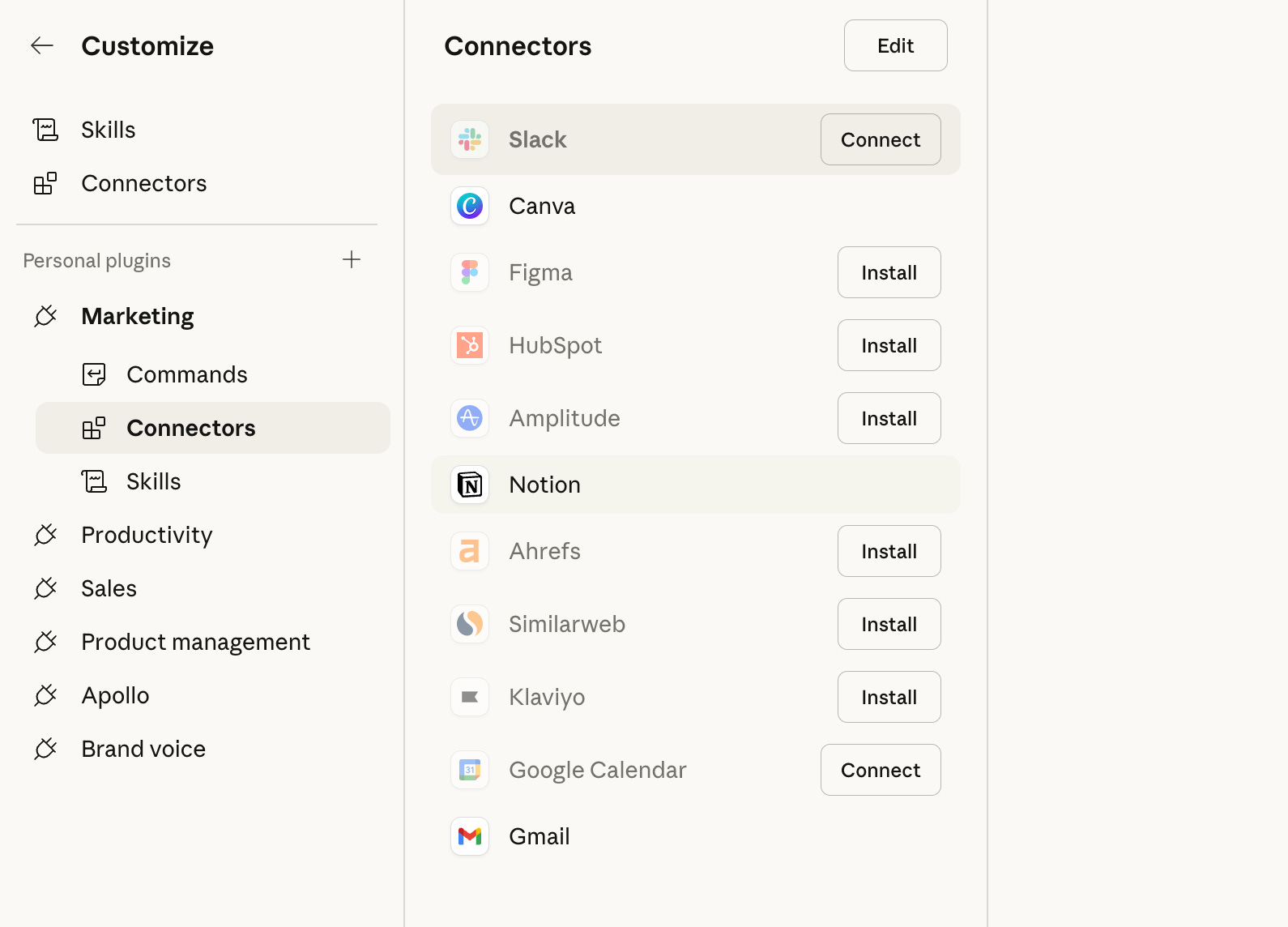Screen dimensions: 1288x927
Task: Click the Edit button for Connectors
Action: [x=896, y=45]
